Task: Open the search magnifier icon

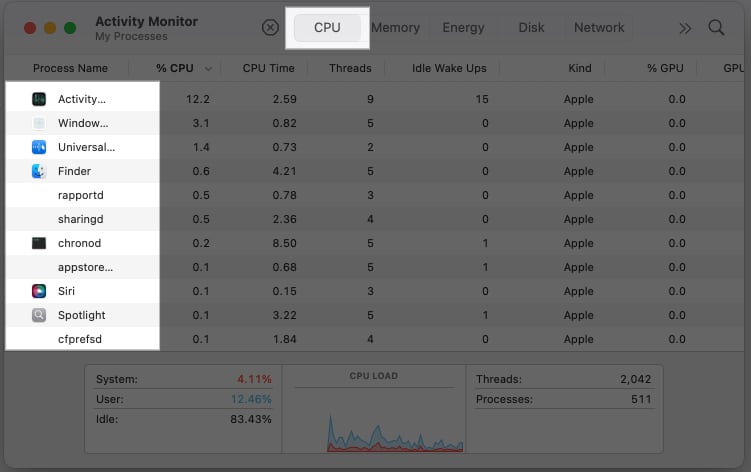Action: pyautogui.click(x=716, y=28)
